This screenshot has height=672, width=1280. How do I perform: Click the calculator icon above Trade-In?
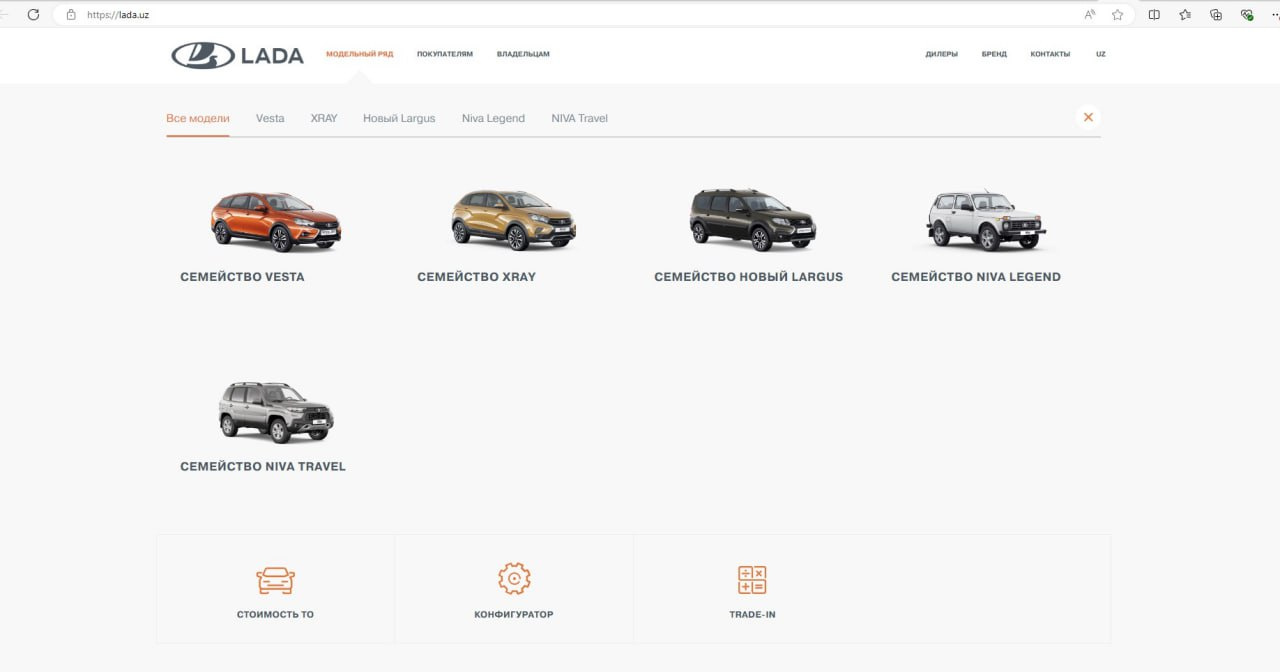click(752, 580)
